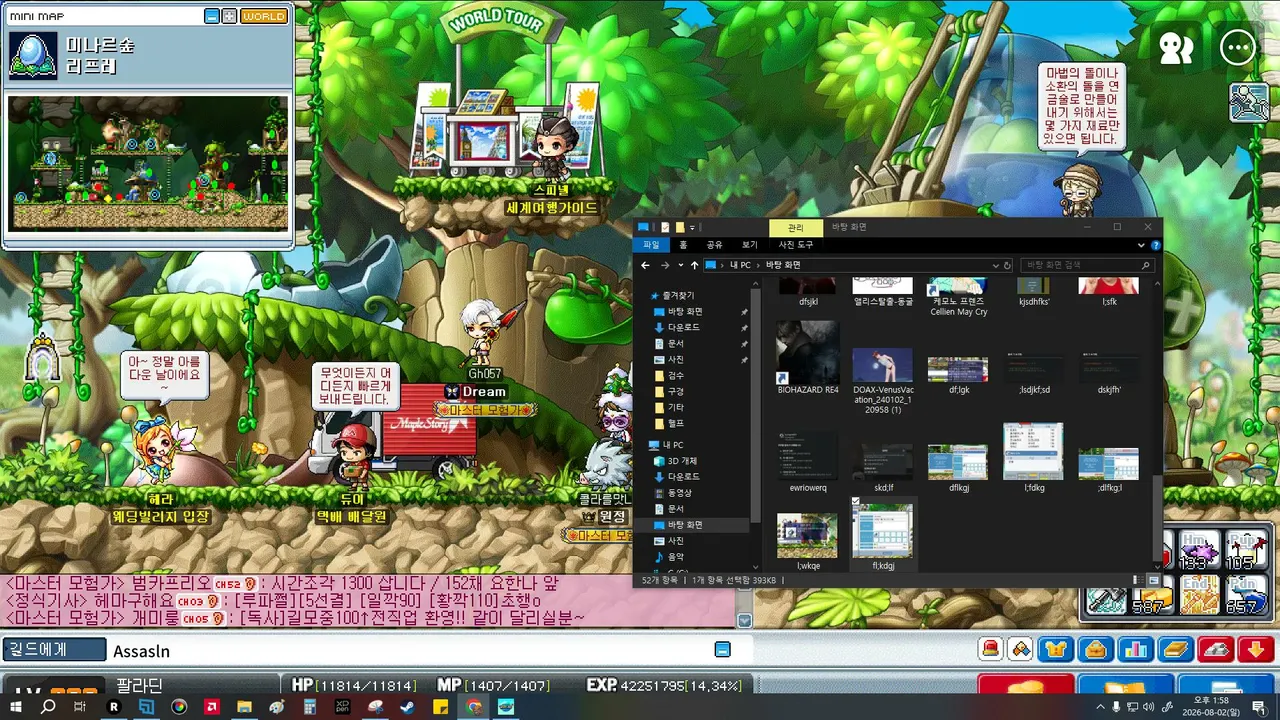Viewport: 1280px width, 720px height.
Task: Go back in File Explorer navigation
Action: click(x=646, y=265)
